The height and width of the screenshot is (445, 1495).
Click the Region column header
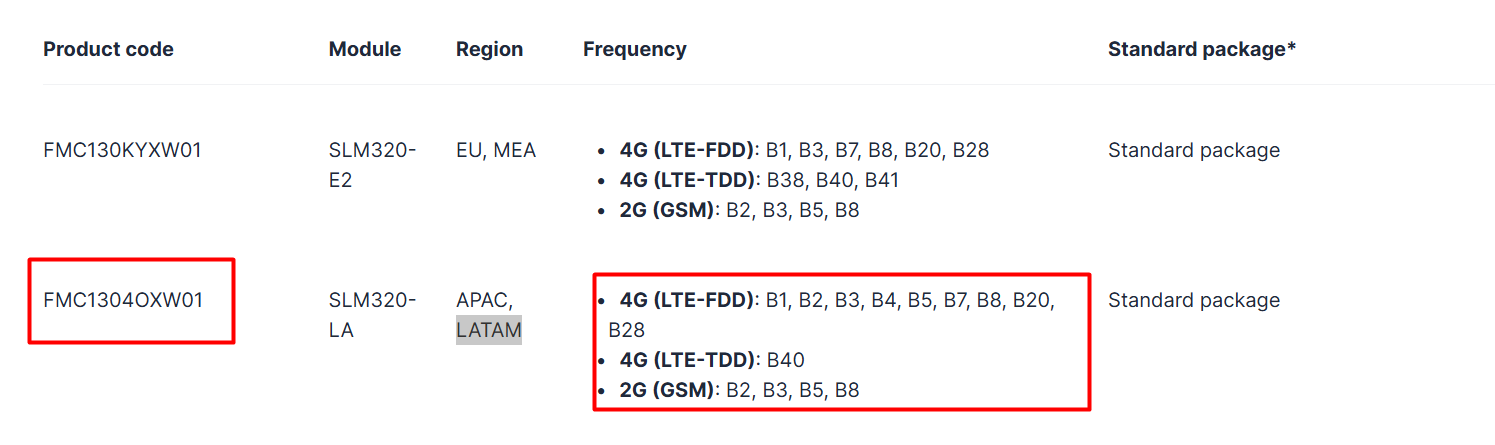tap(489, 49)
